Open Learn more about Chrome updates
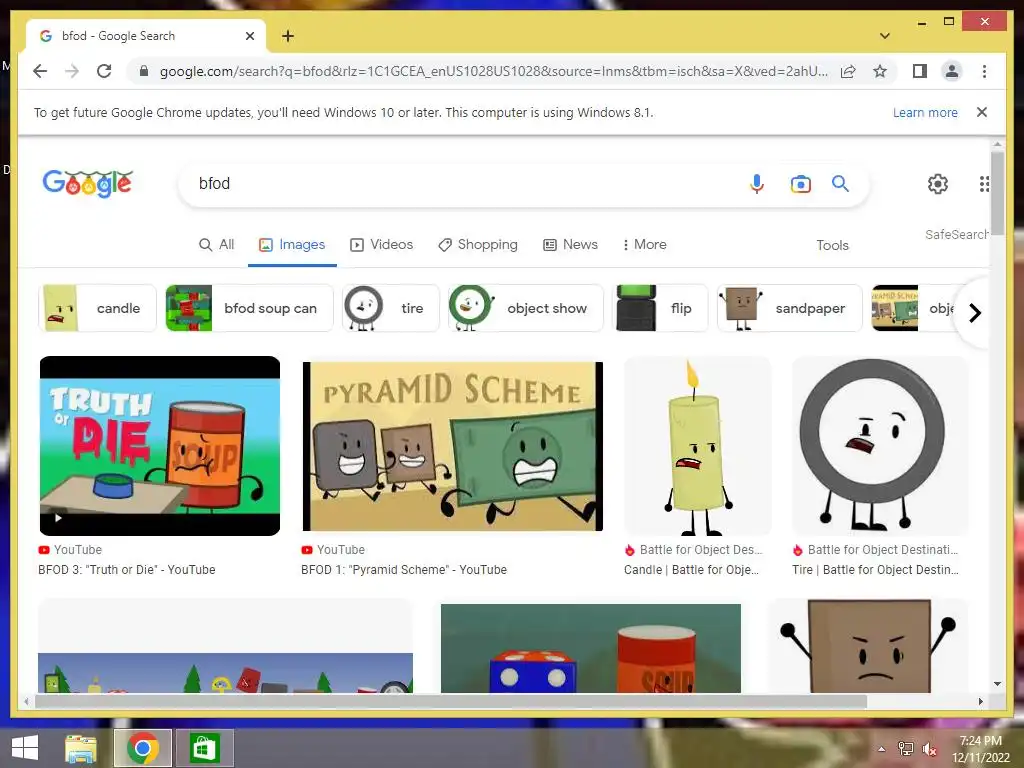The width and height of the screenshot is (1024, 768). tap(925, 112)
